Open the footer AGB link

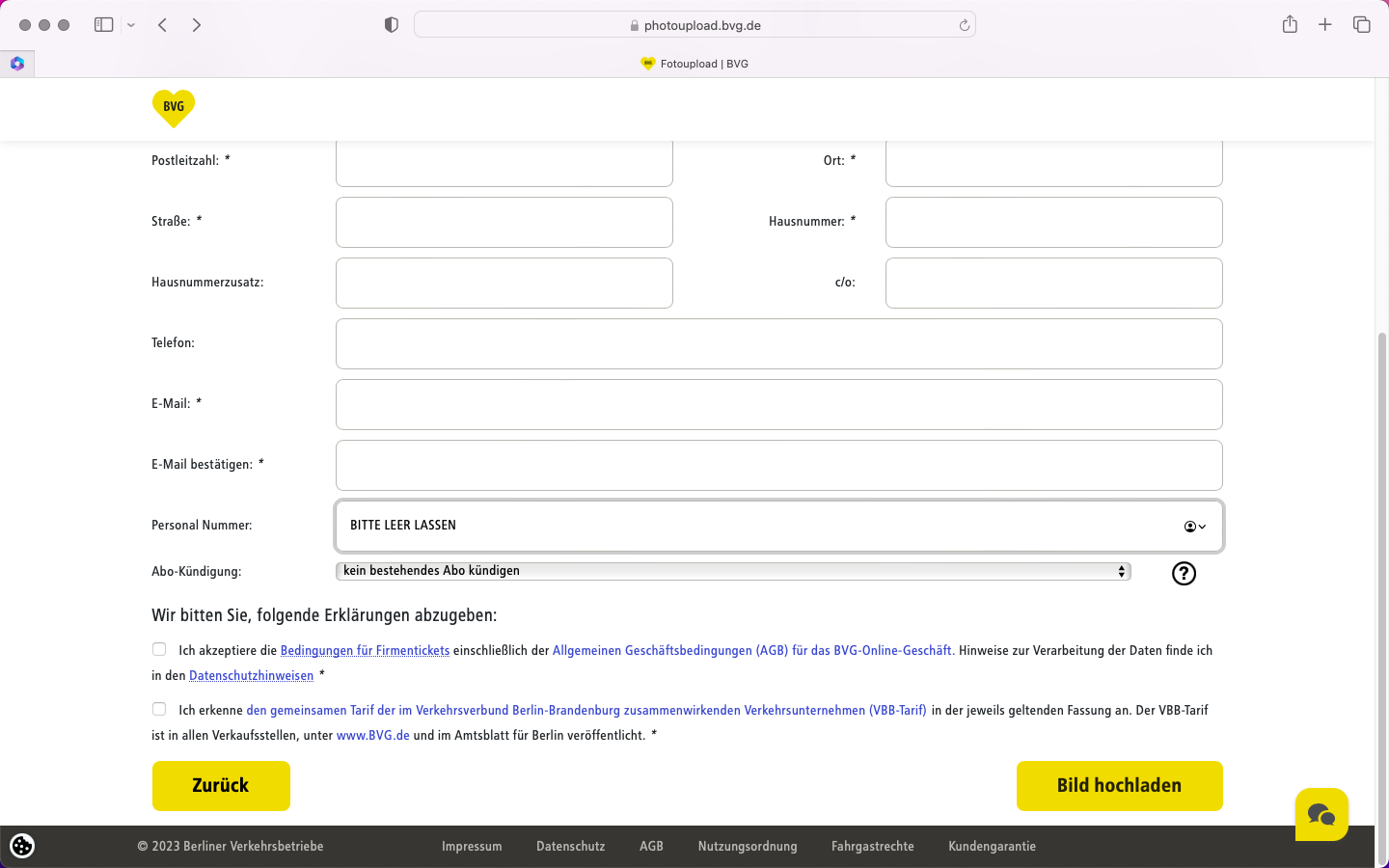[652, 847]
